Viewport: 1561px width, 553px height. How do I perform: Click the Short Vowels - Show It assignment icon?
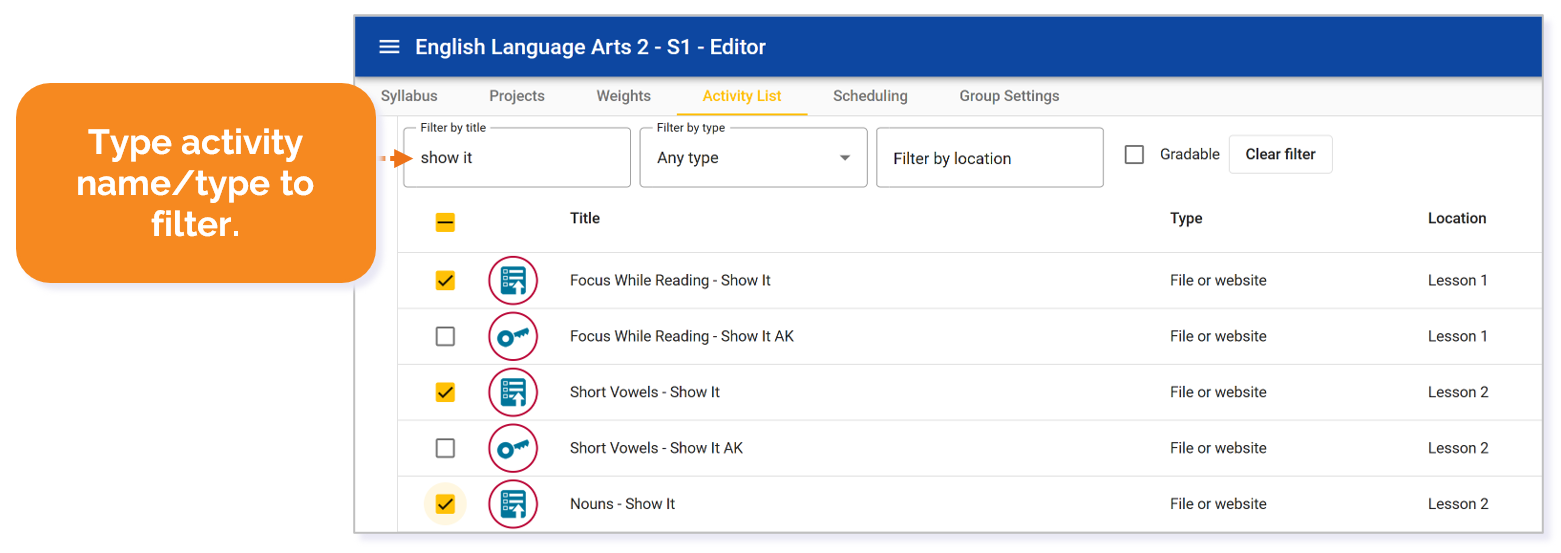pos(513,393)
